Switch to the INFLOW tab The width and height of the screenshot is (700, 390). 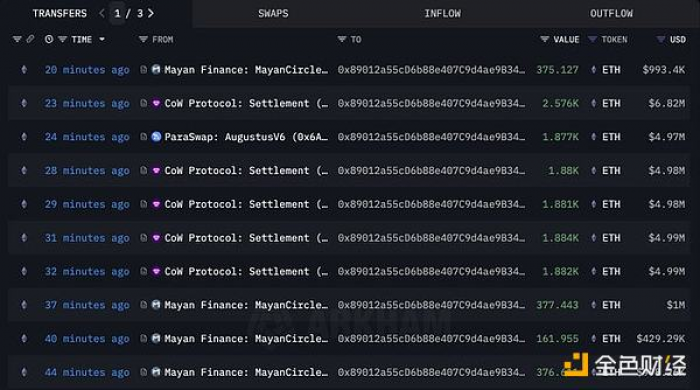442,13
